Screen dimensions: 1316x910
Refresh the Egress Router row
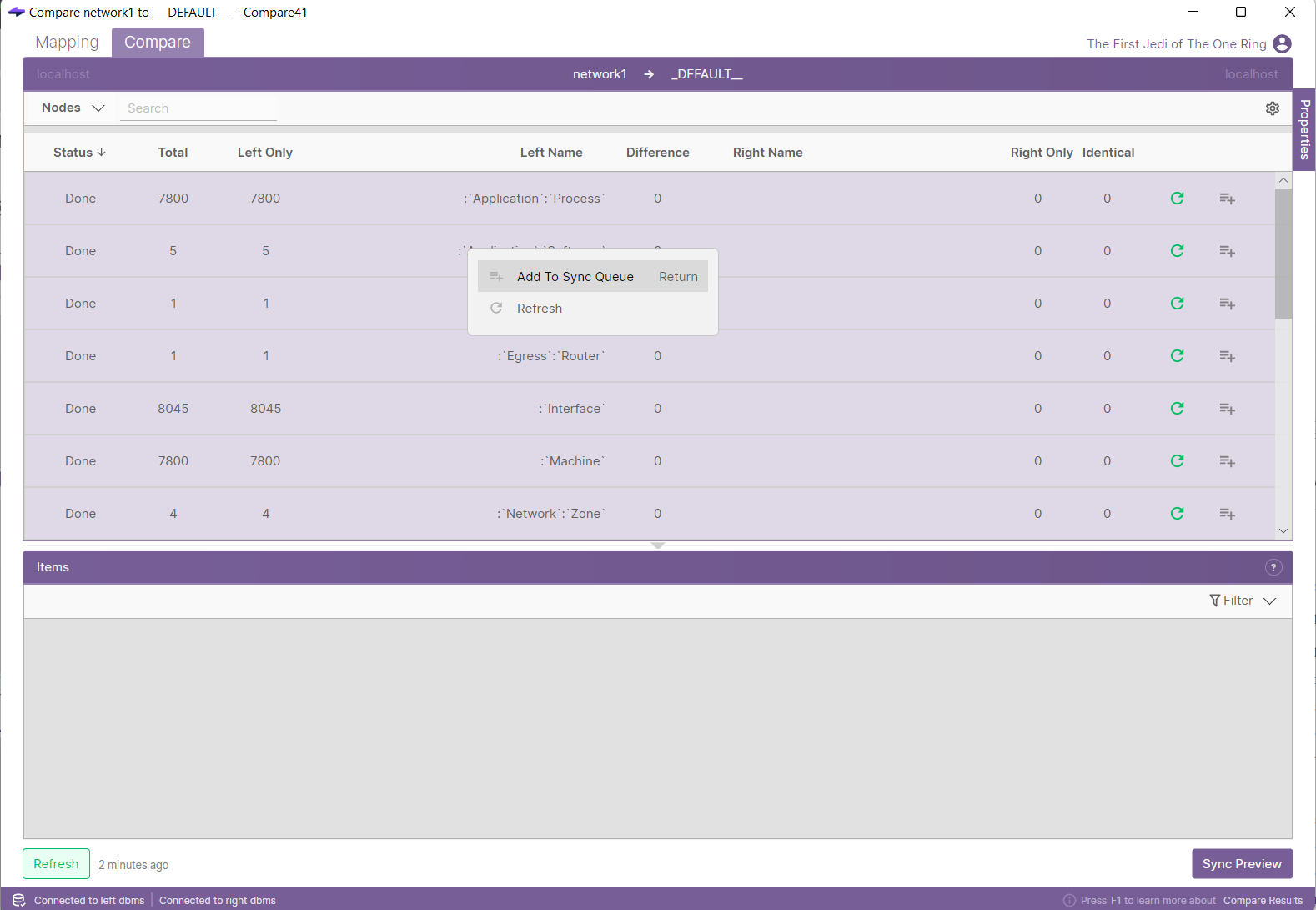coord(1177,356)
